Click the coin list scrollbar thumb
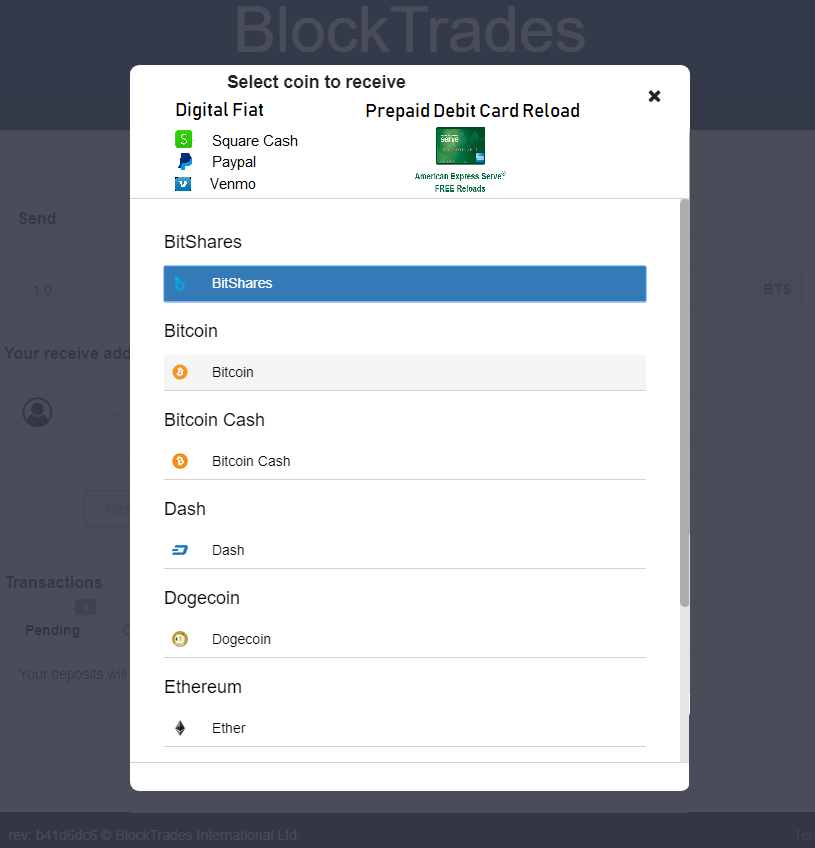The image size is (815, 848). coord(684,403)
